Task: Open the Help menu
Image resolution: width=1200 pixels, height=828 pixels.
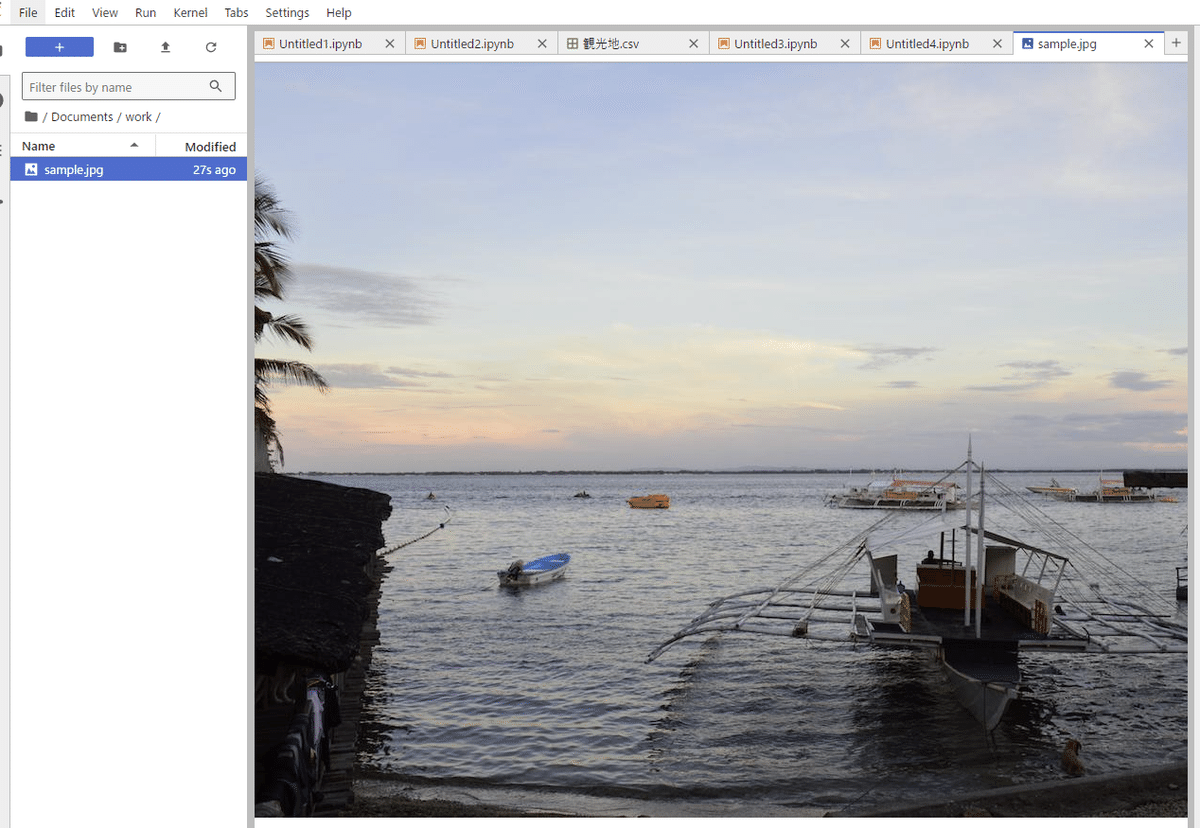Action: [339, 13]
